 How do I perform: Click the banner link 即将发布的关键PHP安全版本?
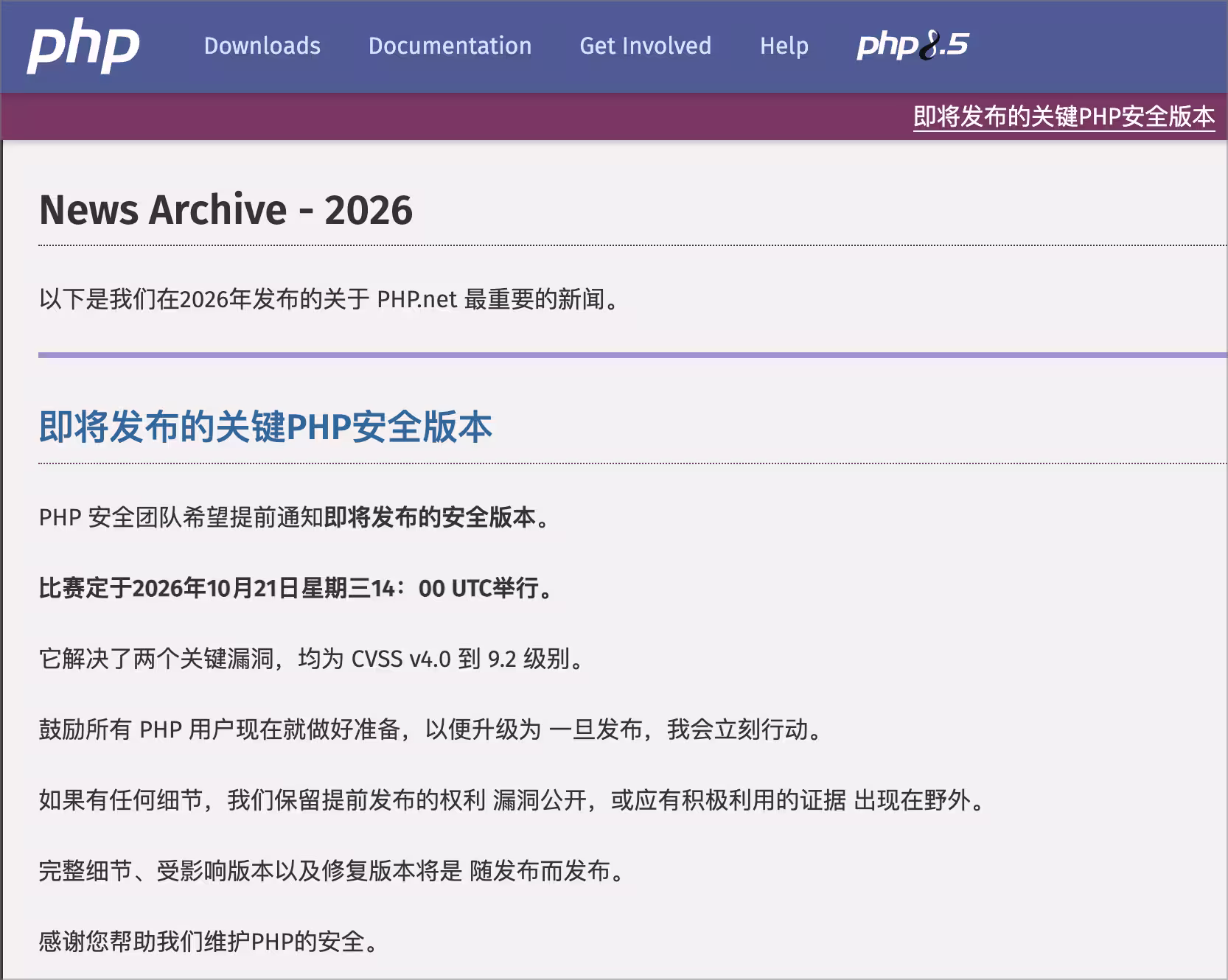click(x=1064, y=116)
